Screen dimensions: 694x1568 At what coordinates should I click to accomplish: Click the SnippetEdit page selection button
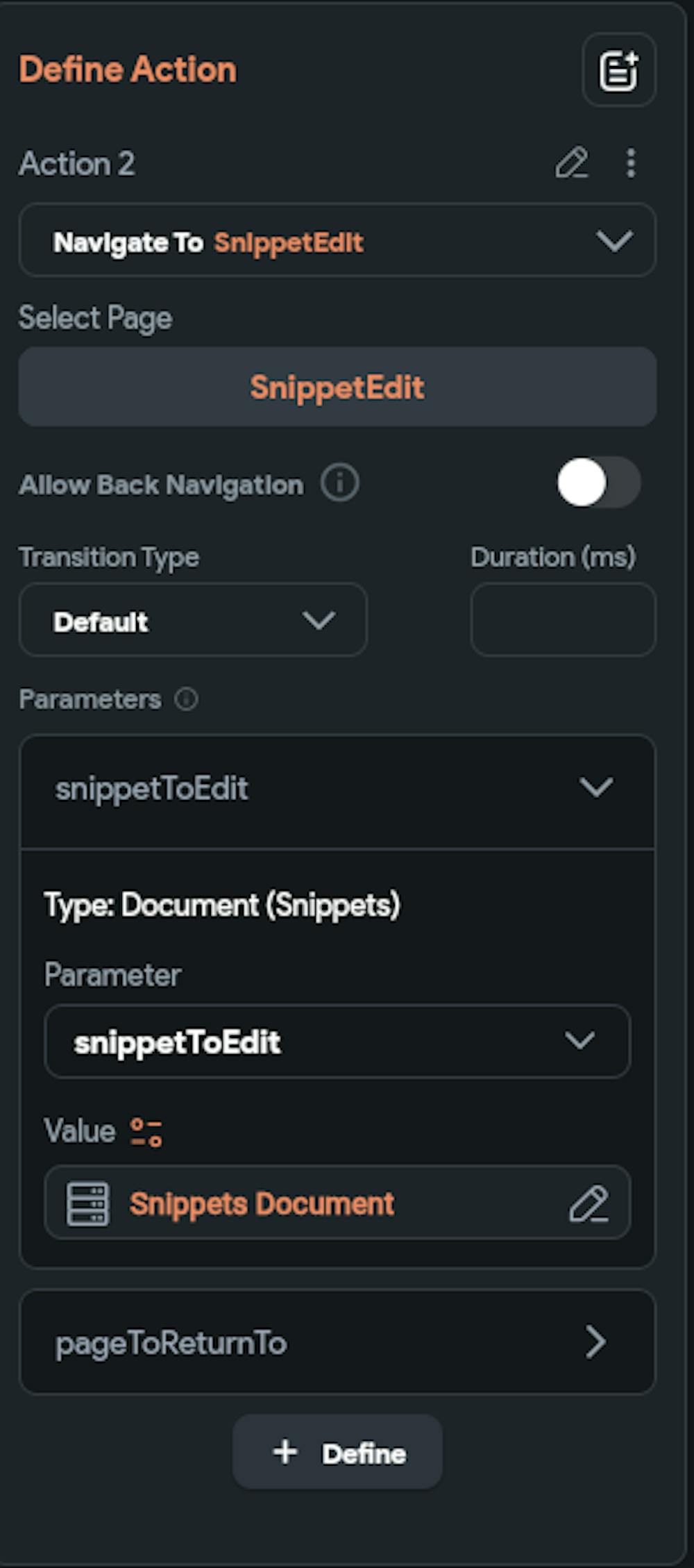[337, 387]
